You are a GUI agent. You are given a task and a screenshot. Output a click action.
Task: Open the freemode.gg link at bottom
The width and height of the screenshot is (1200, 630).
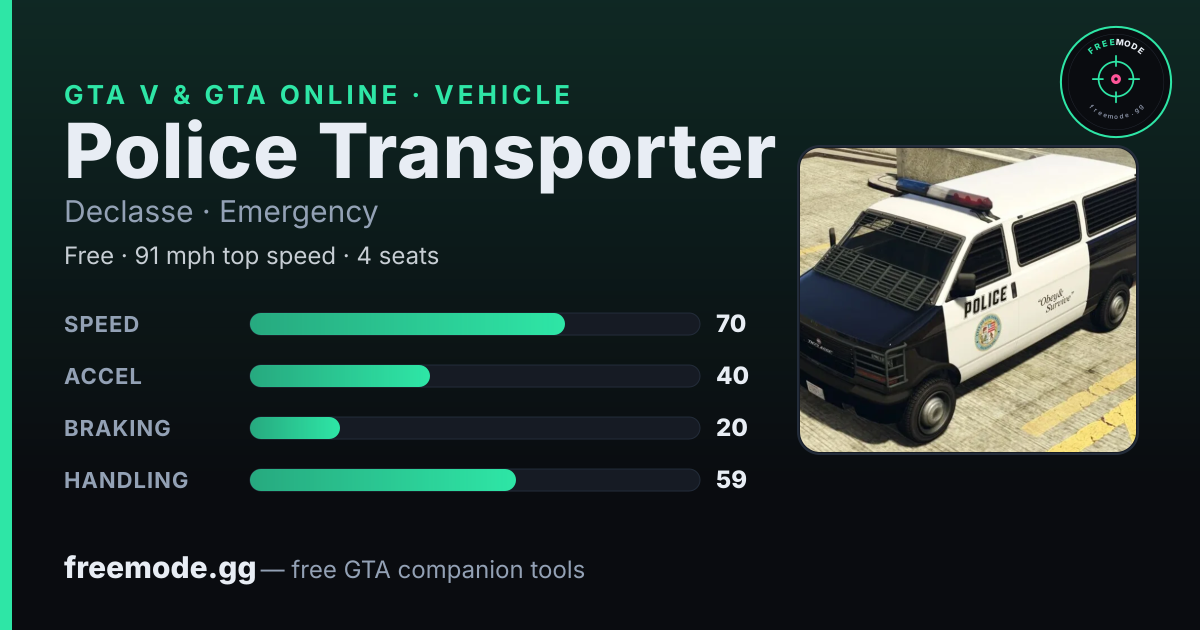click(x=160, y=569)
